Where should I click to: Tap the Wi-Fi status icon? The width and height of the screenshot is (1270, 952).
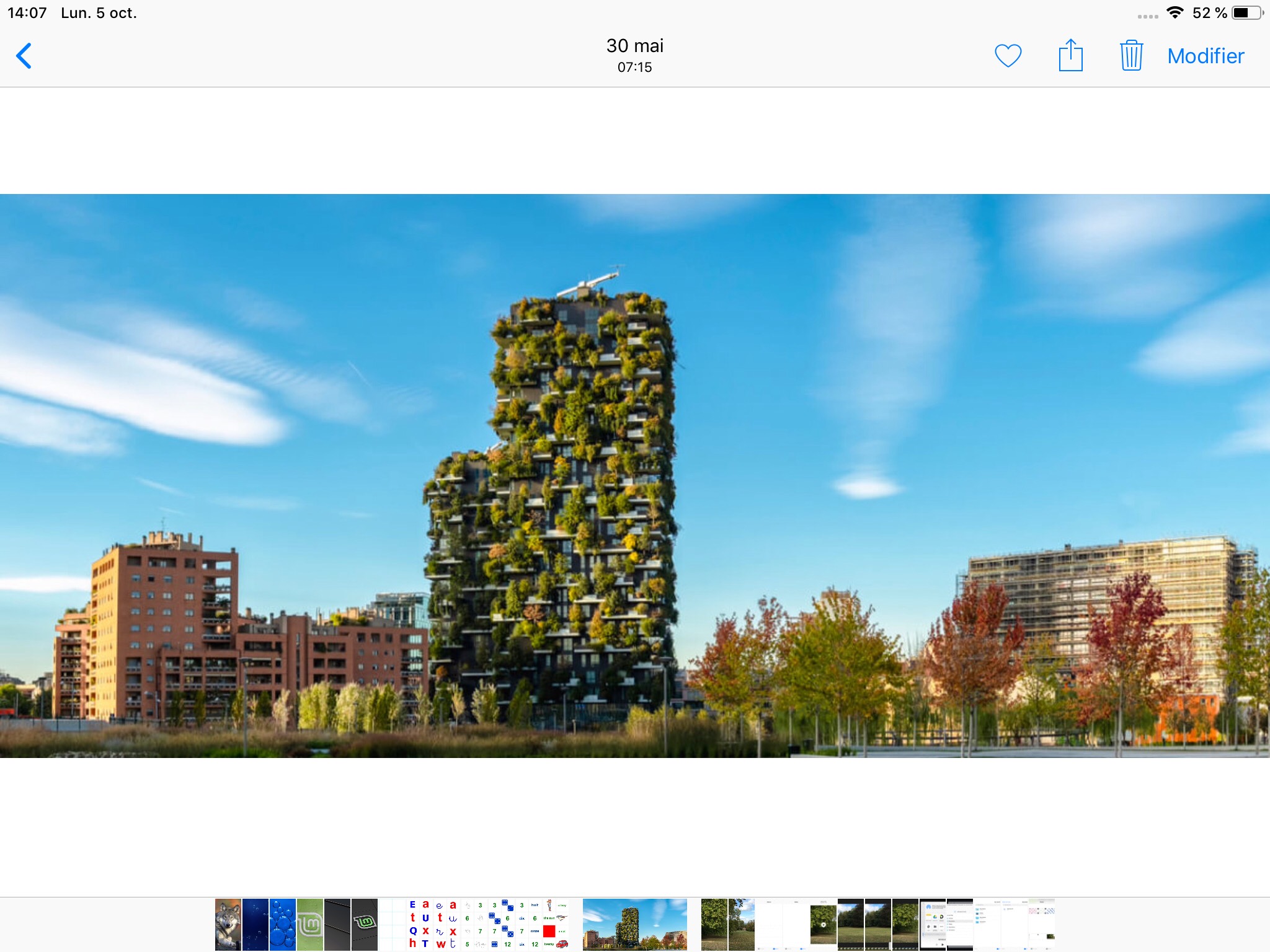(x=1175, y=12)
